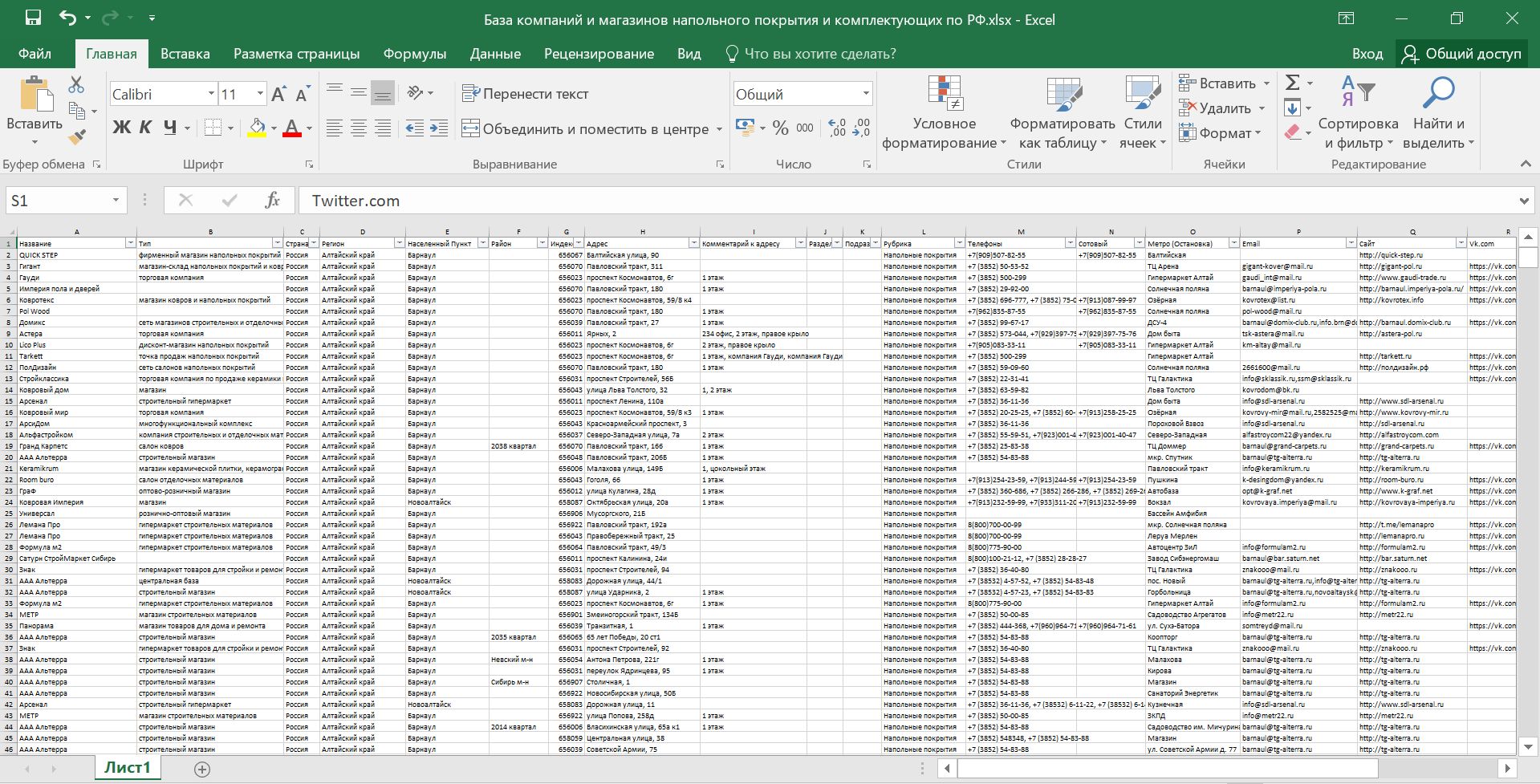Click the Cut scissors icon
1540x784 pixels.
pyautogui.click(x=76, y=84)
